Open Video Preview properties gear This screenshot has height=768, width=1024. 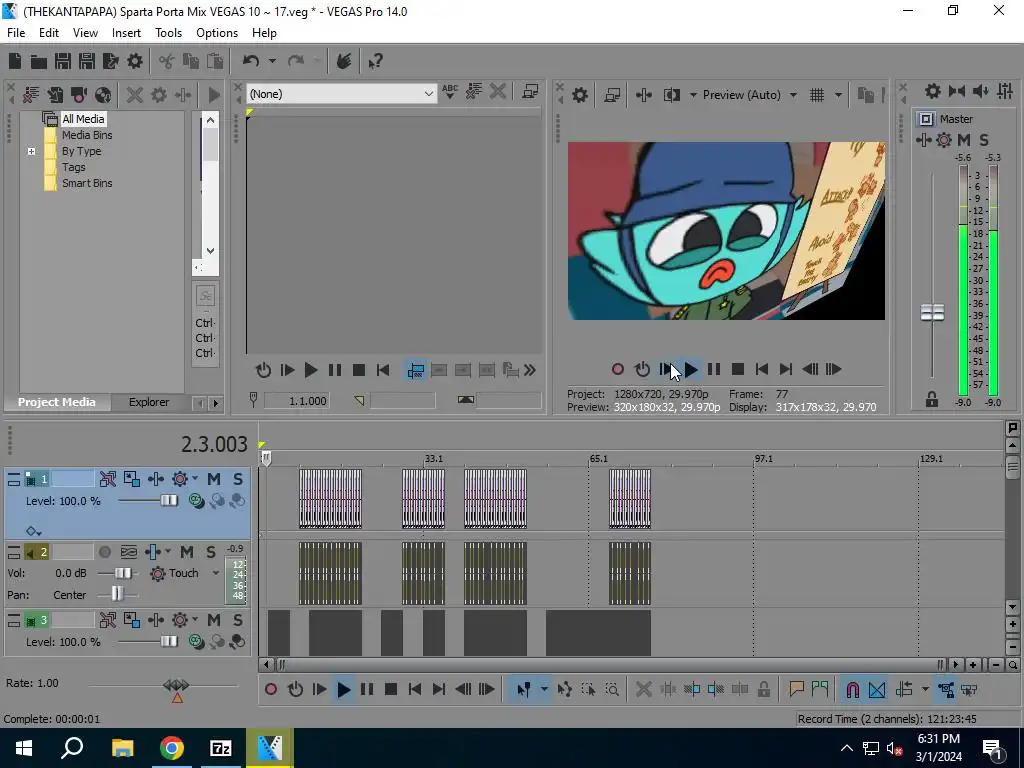[580, 95]
